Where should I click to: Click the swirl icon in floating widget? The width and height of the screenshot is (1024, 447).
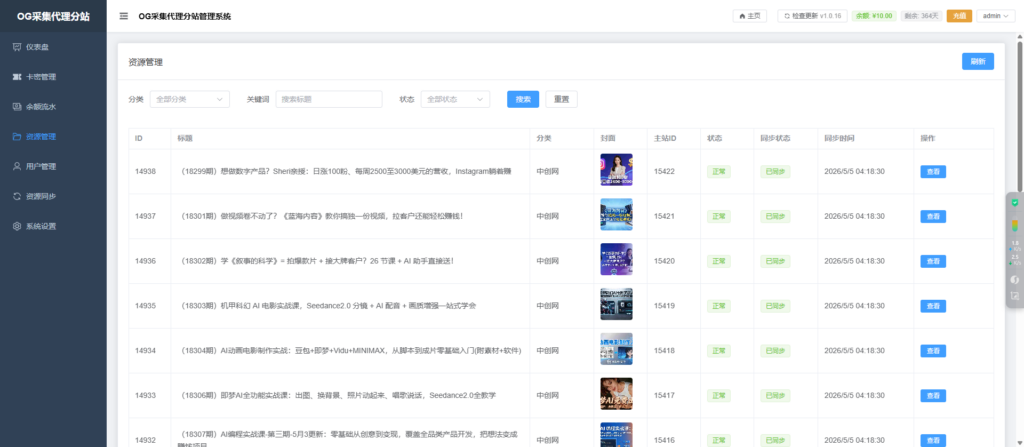[x=1014, y=280]
